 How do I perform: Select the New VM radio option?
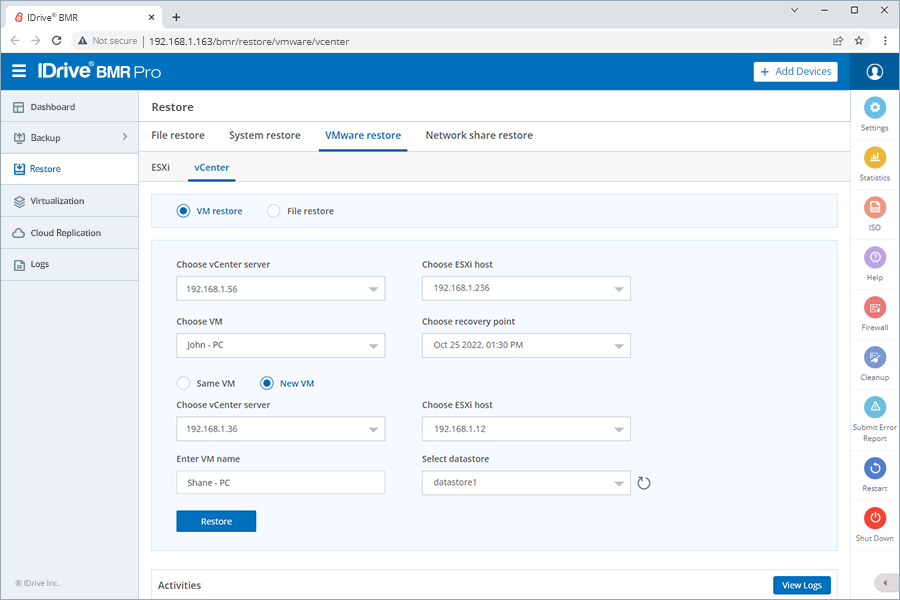(x=266, y=383)
